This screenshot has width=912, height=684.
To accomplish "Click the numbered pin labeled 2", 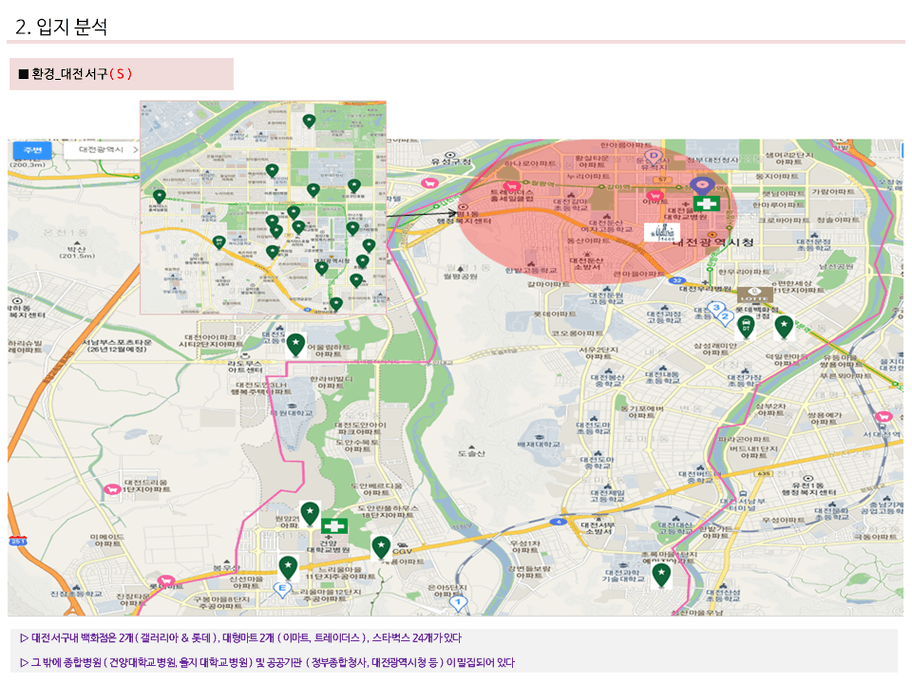I will (725, 318).
